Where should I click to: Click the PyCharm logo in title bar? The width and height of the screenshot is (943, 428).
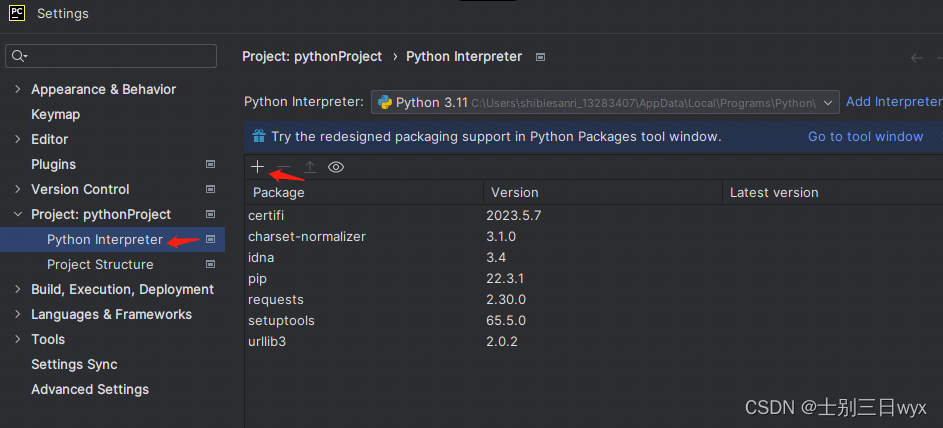17,13
